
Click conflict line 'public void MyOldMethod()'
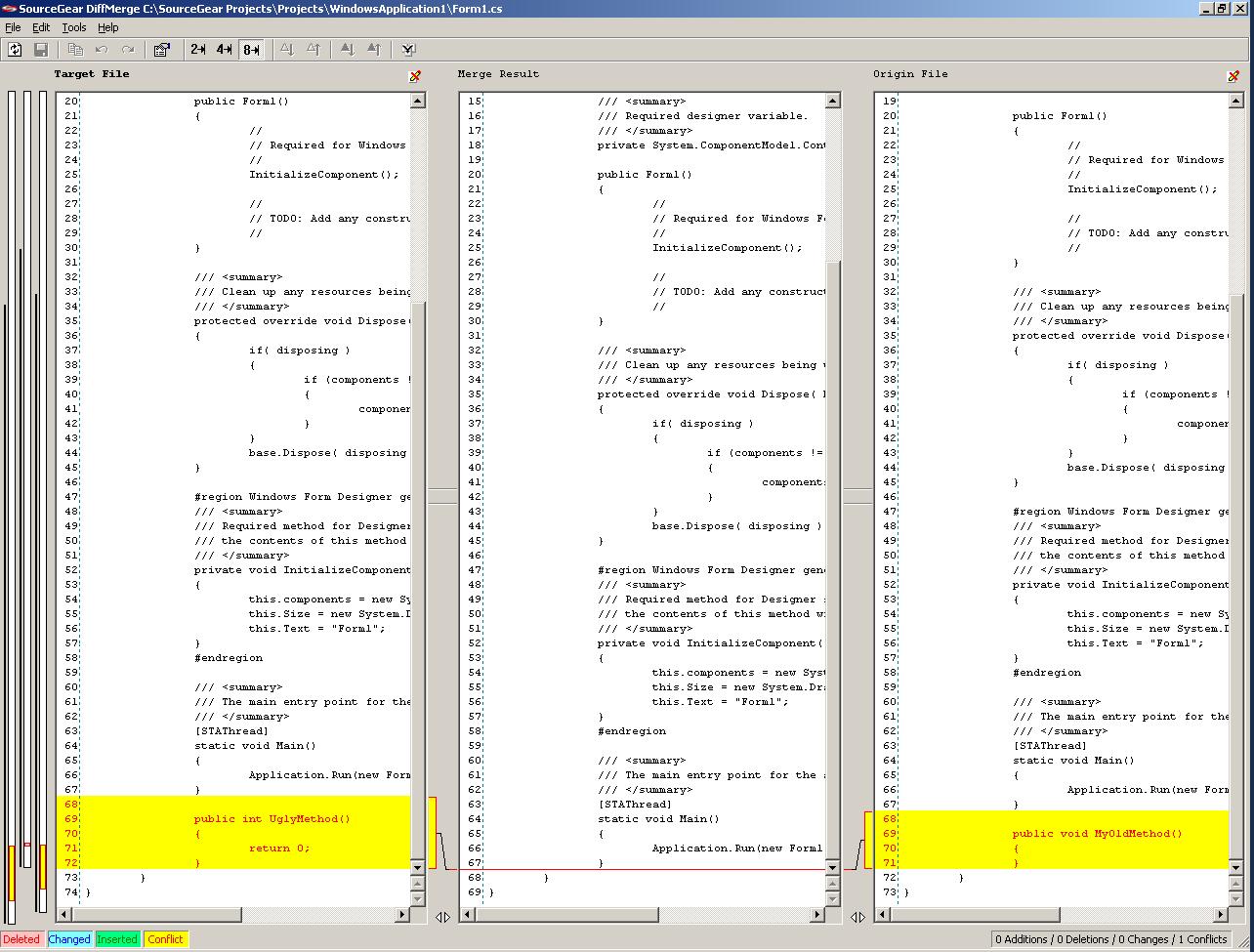point(1097,834)
